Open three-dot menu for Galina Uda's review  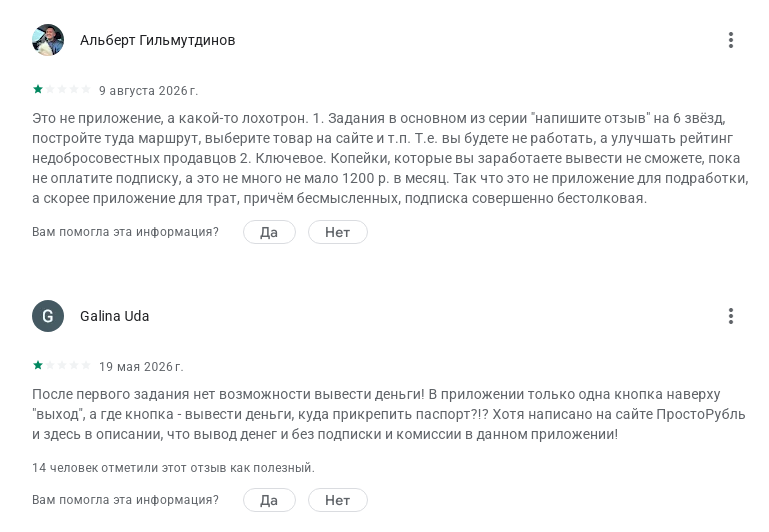730,316
